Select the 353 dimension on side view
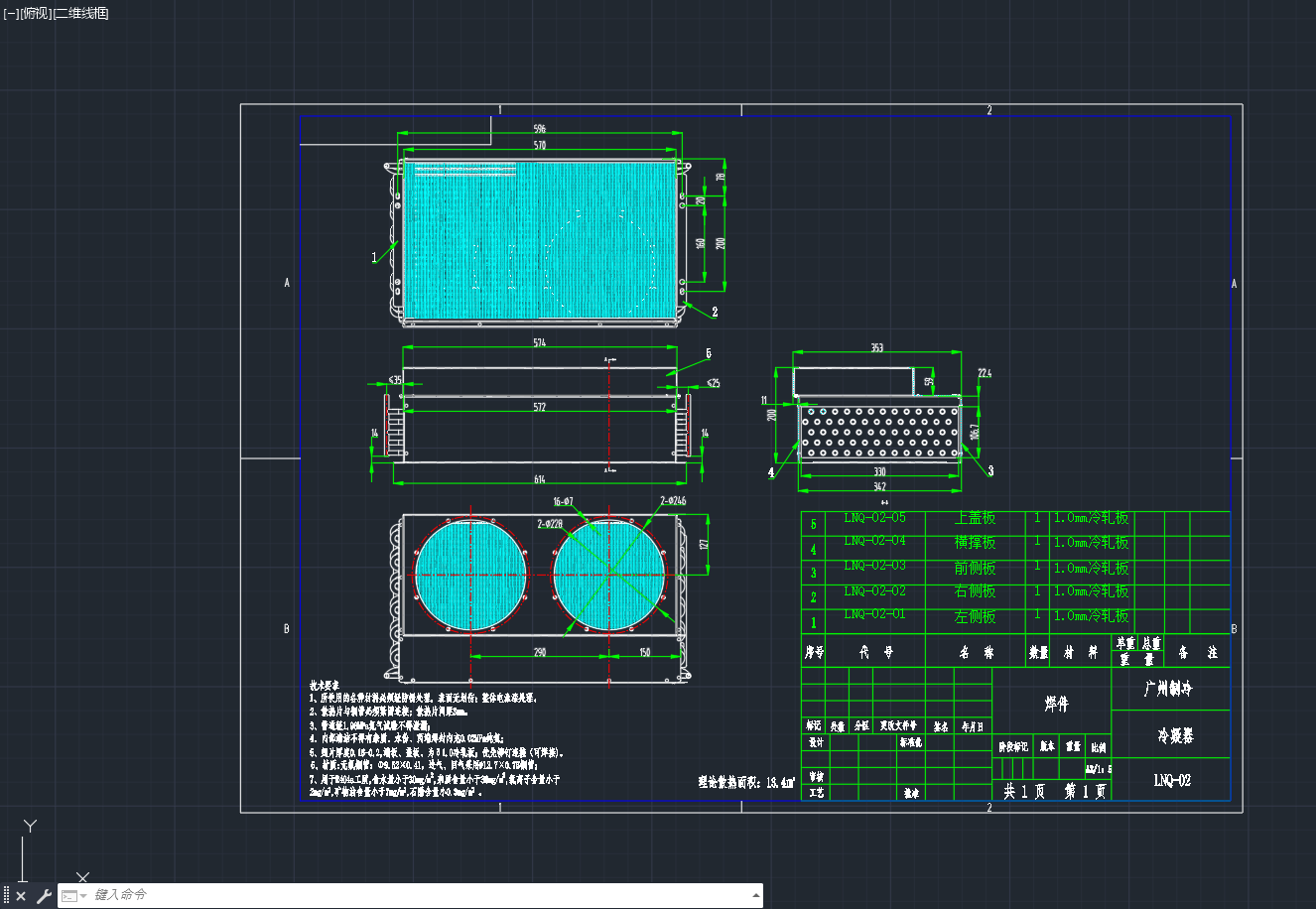Screen dimensions: 1316x909 point(876,348)
